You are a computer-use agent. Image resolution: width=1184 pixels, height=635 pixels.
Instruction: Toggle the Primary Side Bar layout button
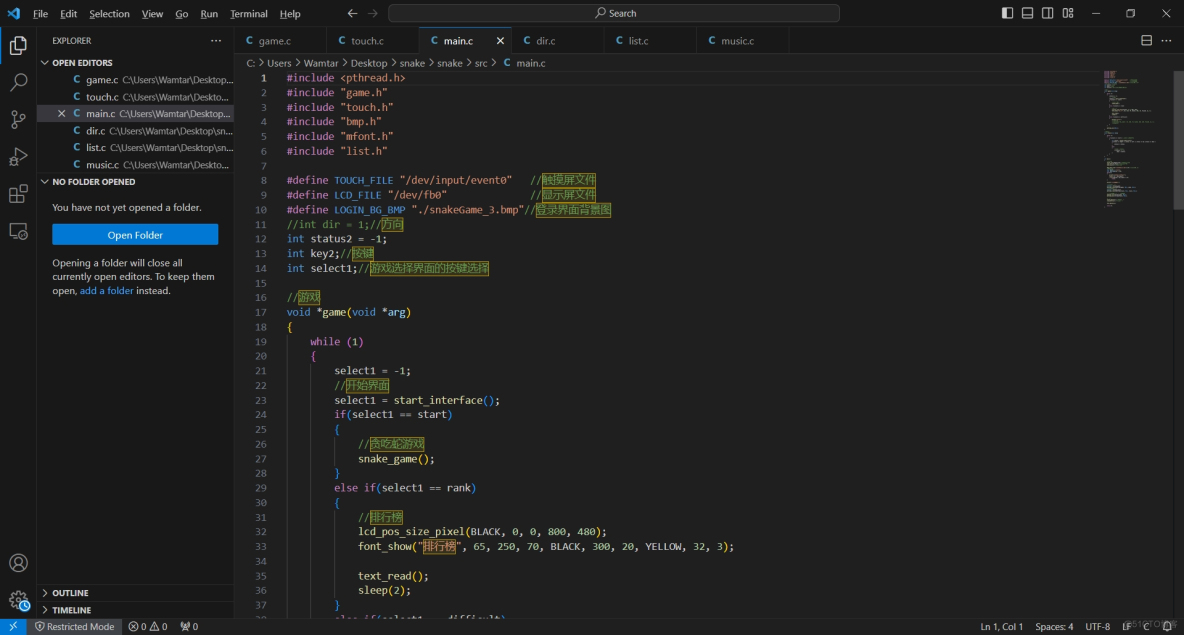(1007, 13)
